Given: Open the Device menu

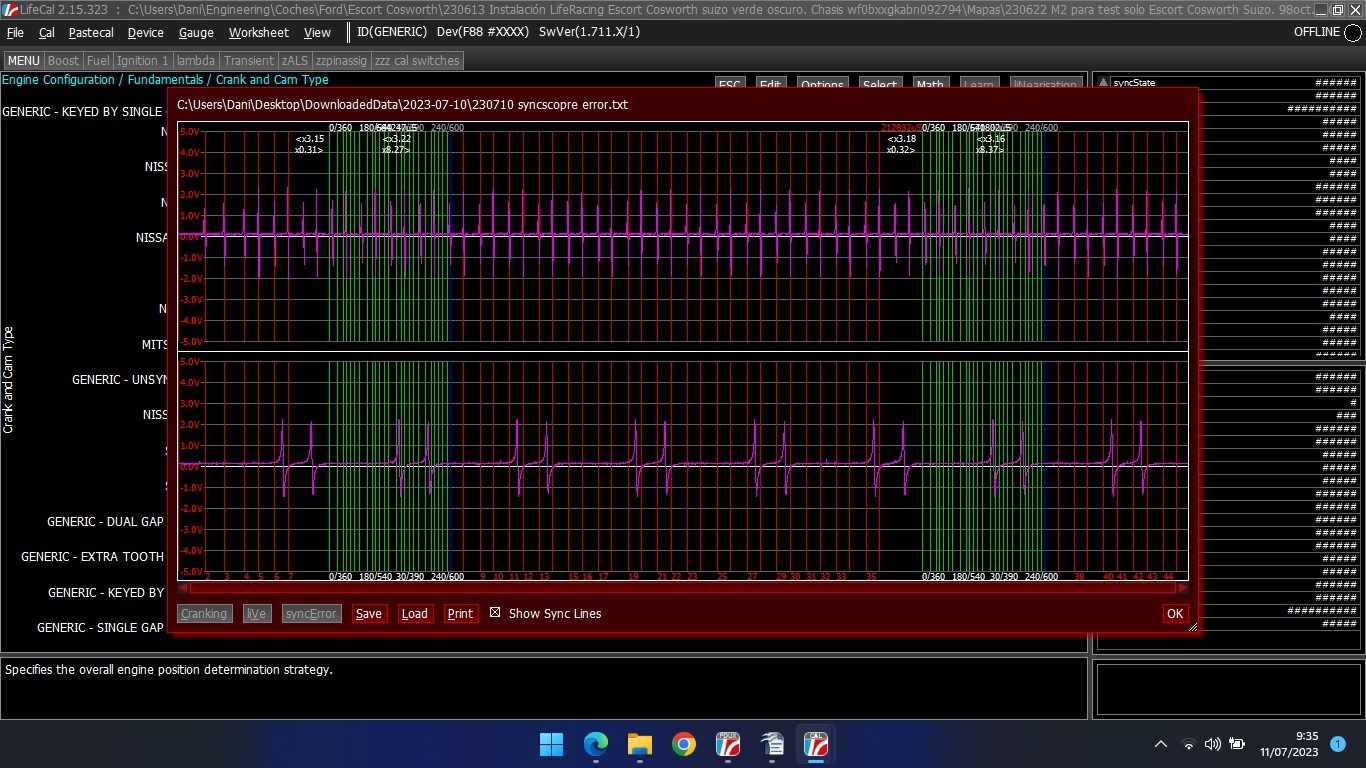Looking at the screenshot, I should point(146,32).
